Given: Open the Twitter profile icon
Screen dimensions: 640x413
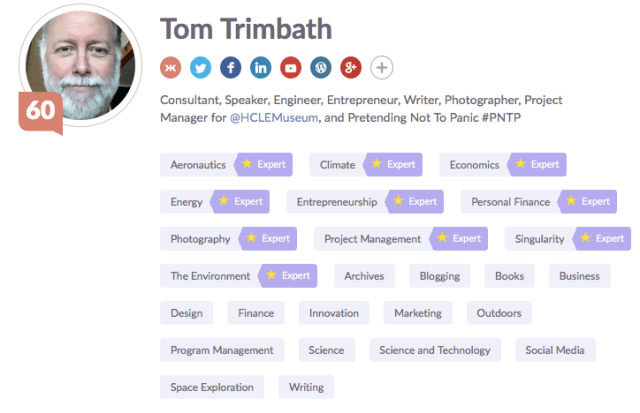Looking at the screenshot, I should tap(201, 68).
